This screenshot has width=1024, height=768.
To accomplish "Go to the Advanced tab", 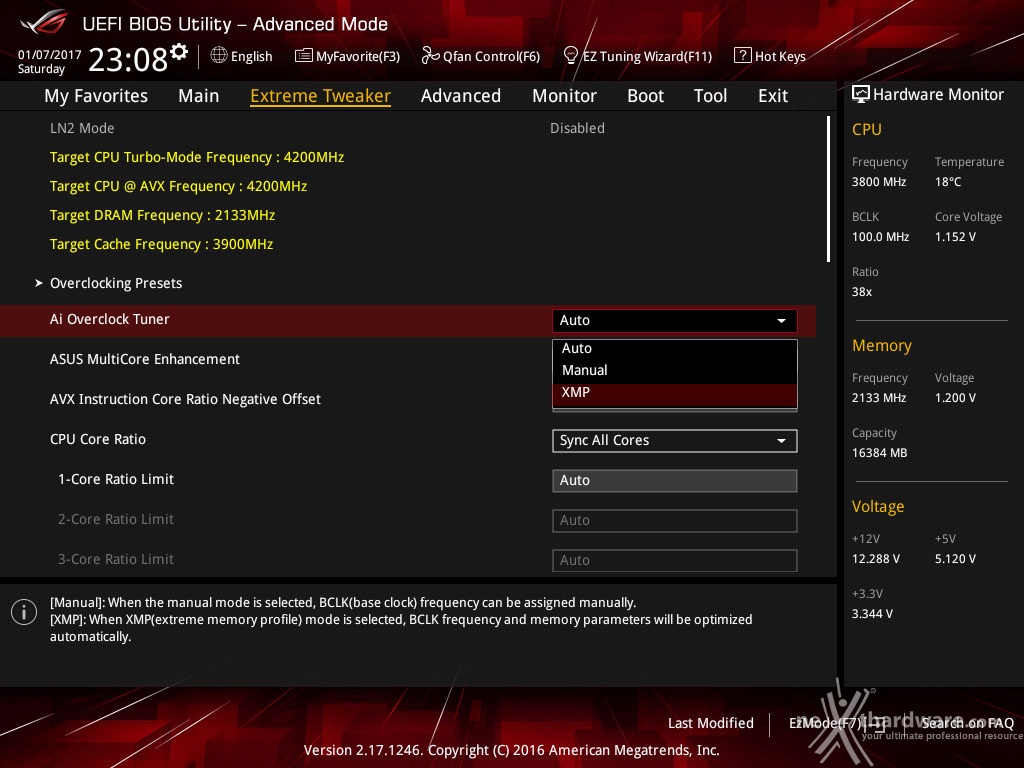I will pos(461,96).
